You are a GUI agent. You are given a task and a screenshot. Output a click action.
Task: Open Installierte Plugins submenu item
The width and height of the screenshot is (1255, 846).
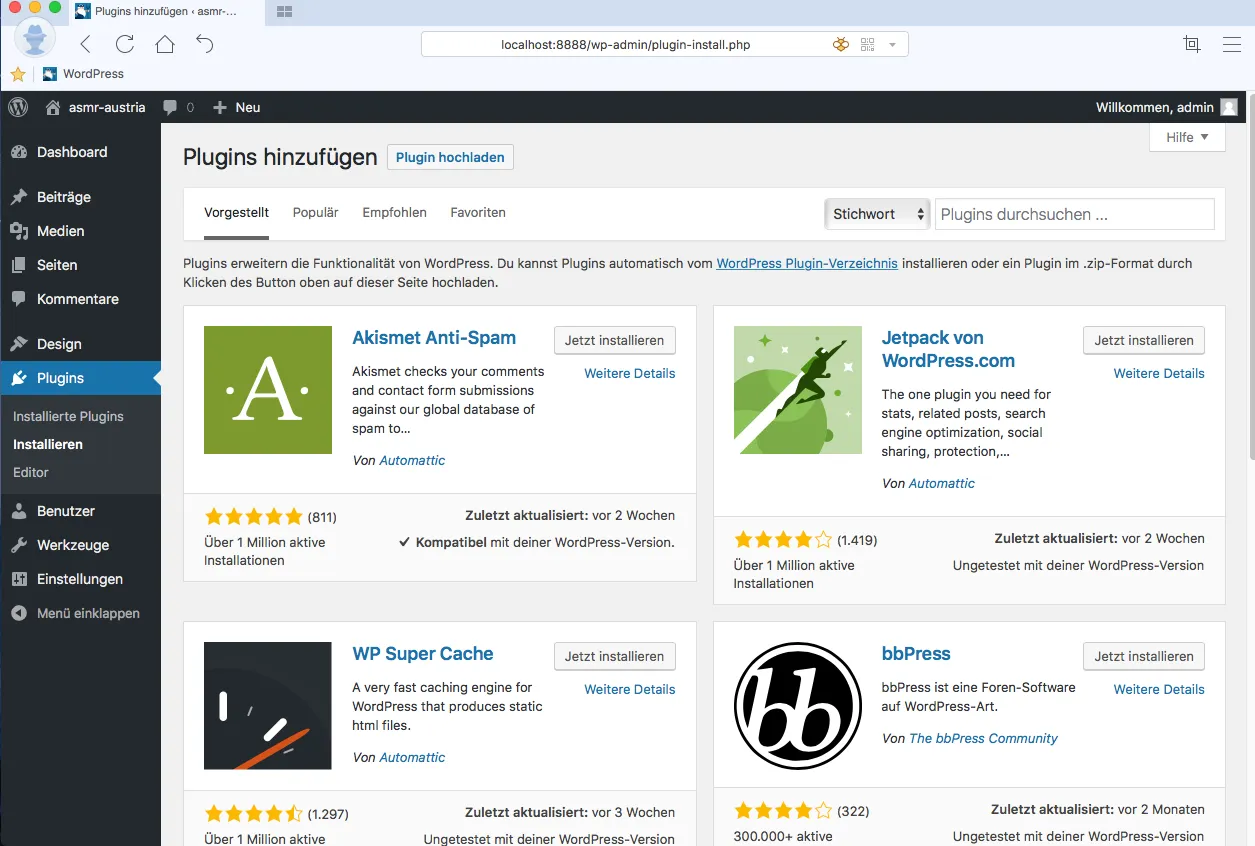pos(68,416)
